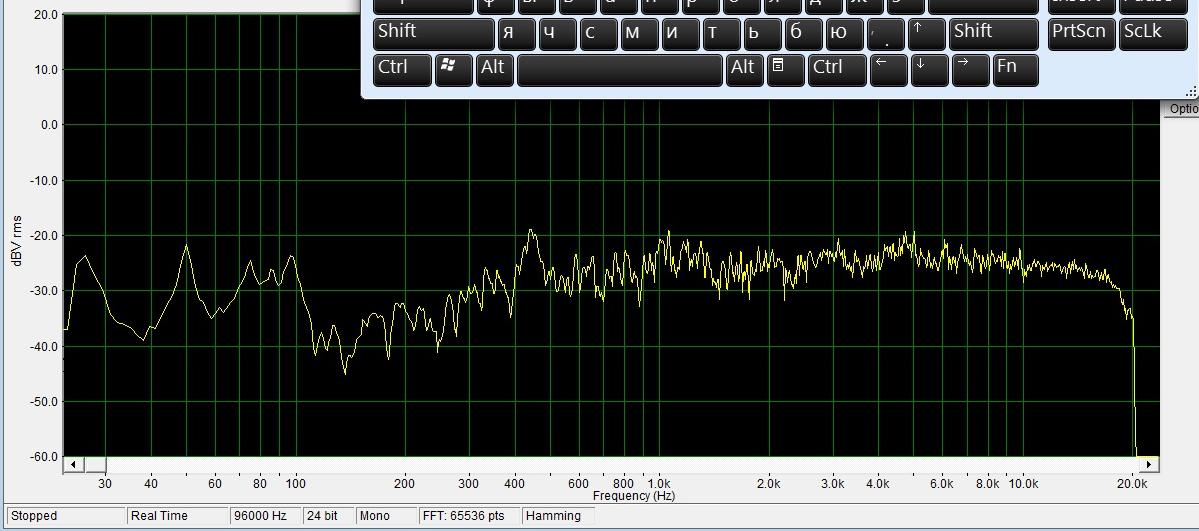The height and width of the screenshot is (531, 1199).
Task: Toggle the left Shift key
Action: click(x=433, y=32)
